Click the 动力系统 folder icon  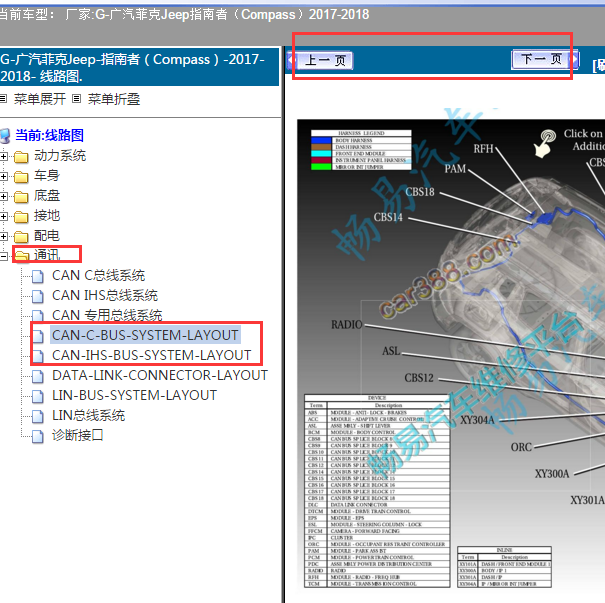click(21, 157)
